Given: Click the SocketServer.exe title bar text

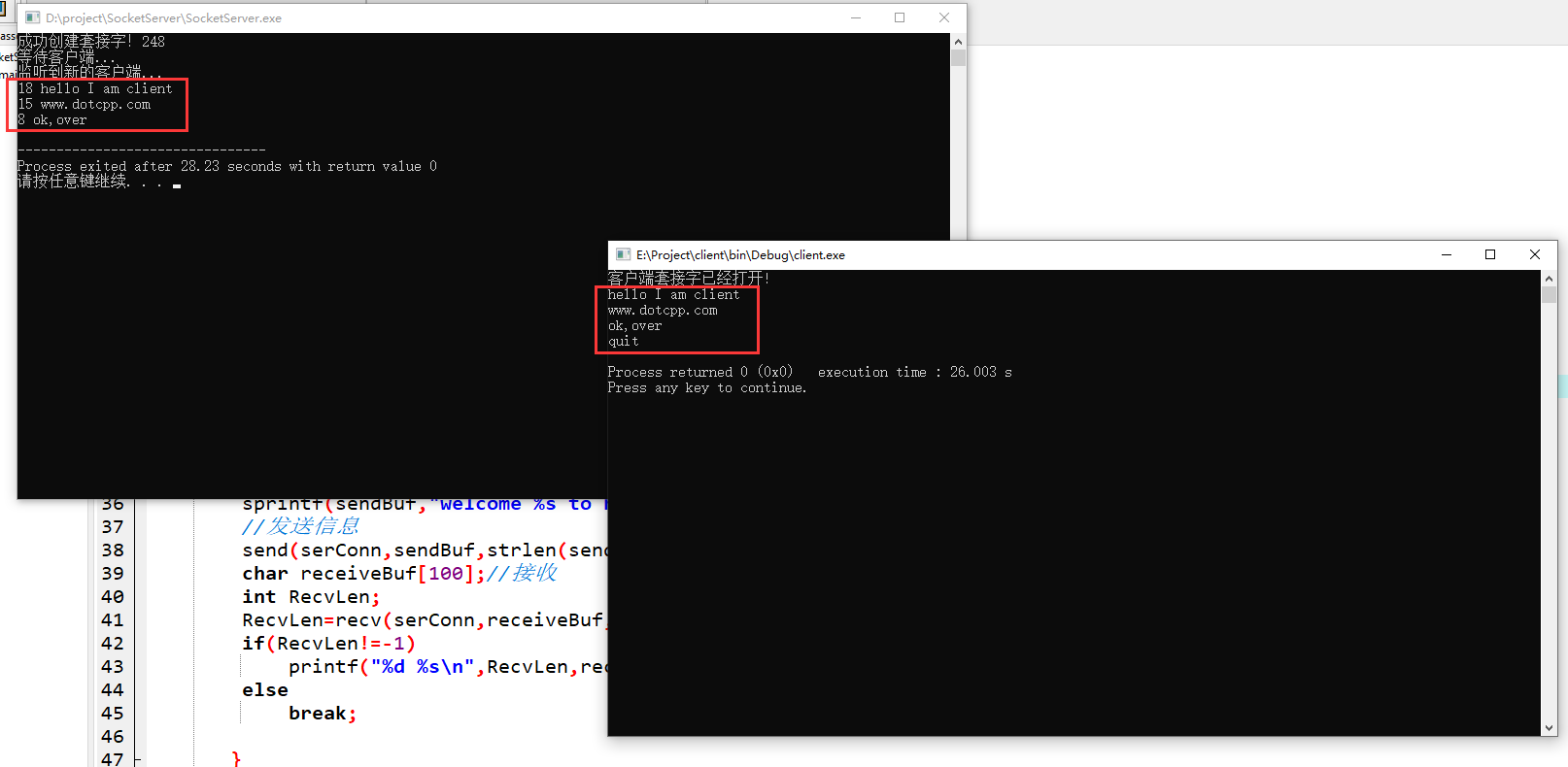Looking at the screenshot, I should 163,17.
